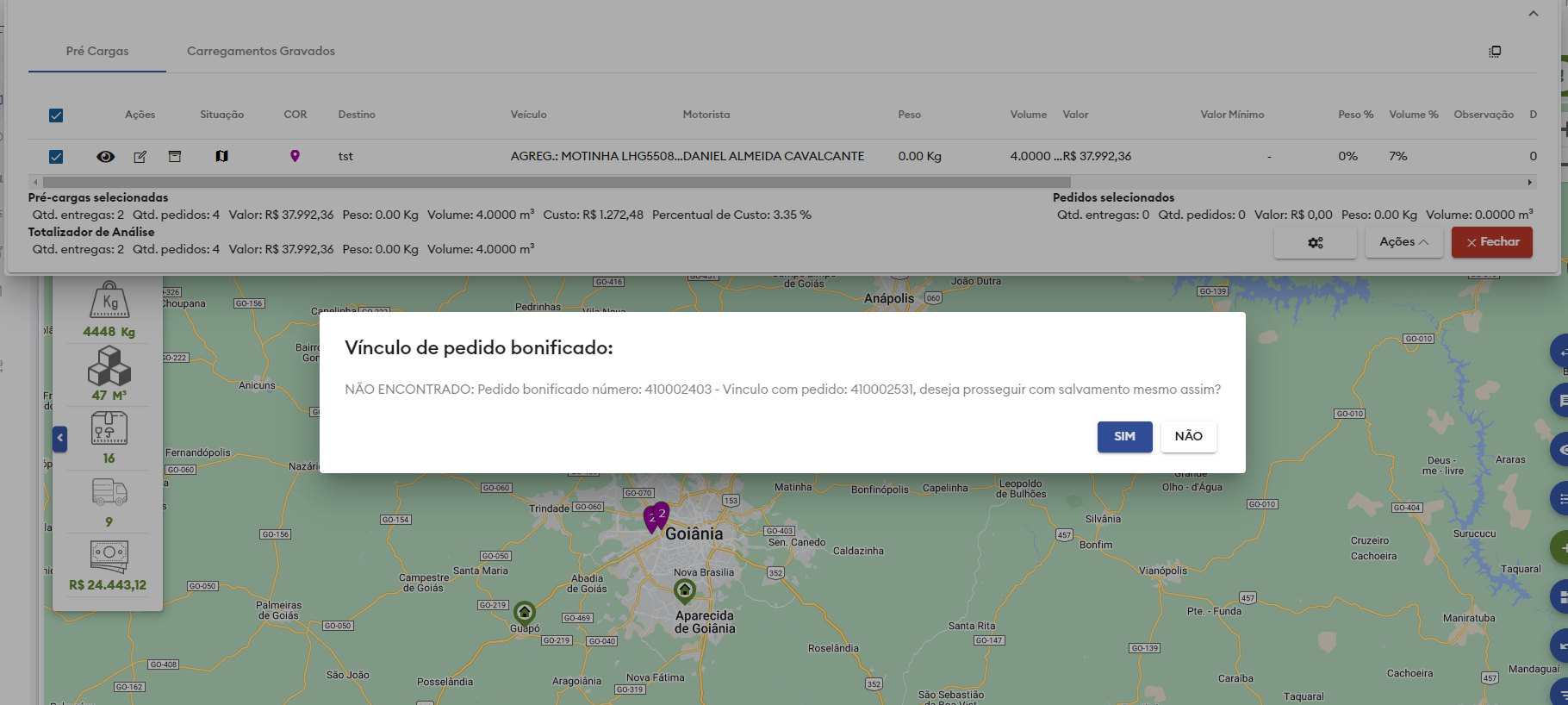
Task: Click the edit pencil icon in the tst row
Action: (140, 157)
